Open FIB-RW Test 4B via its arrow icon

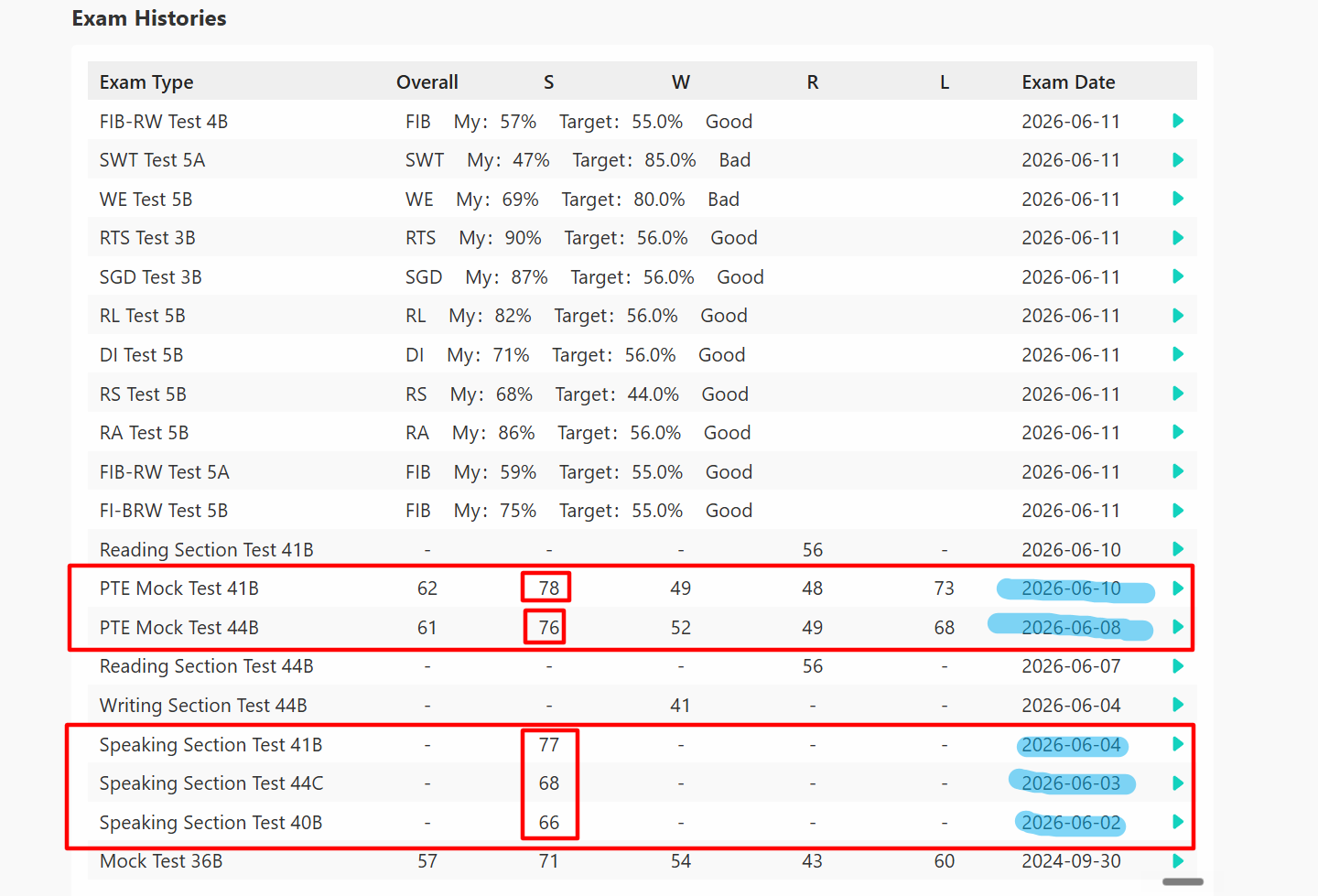(x=1178, y=121)
